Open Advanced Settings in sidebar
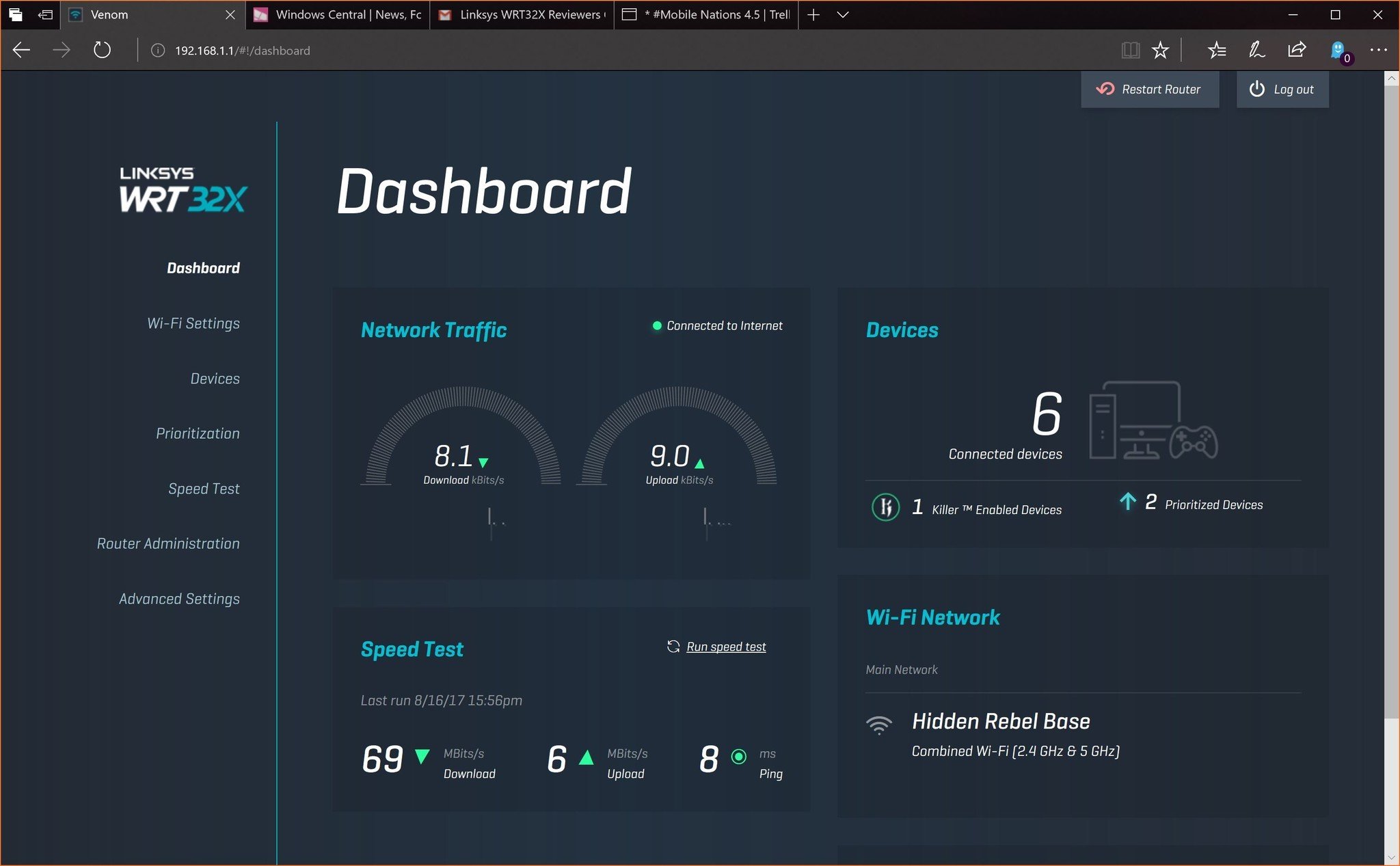The width and height of the screenshot is (1400, 866). pyautogui.click(x=179, y=599)
